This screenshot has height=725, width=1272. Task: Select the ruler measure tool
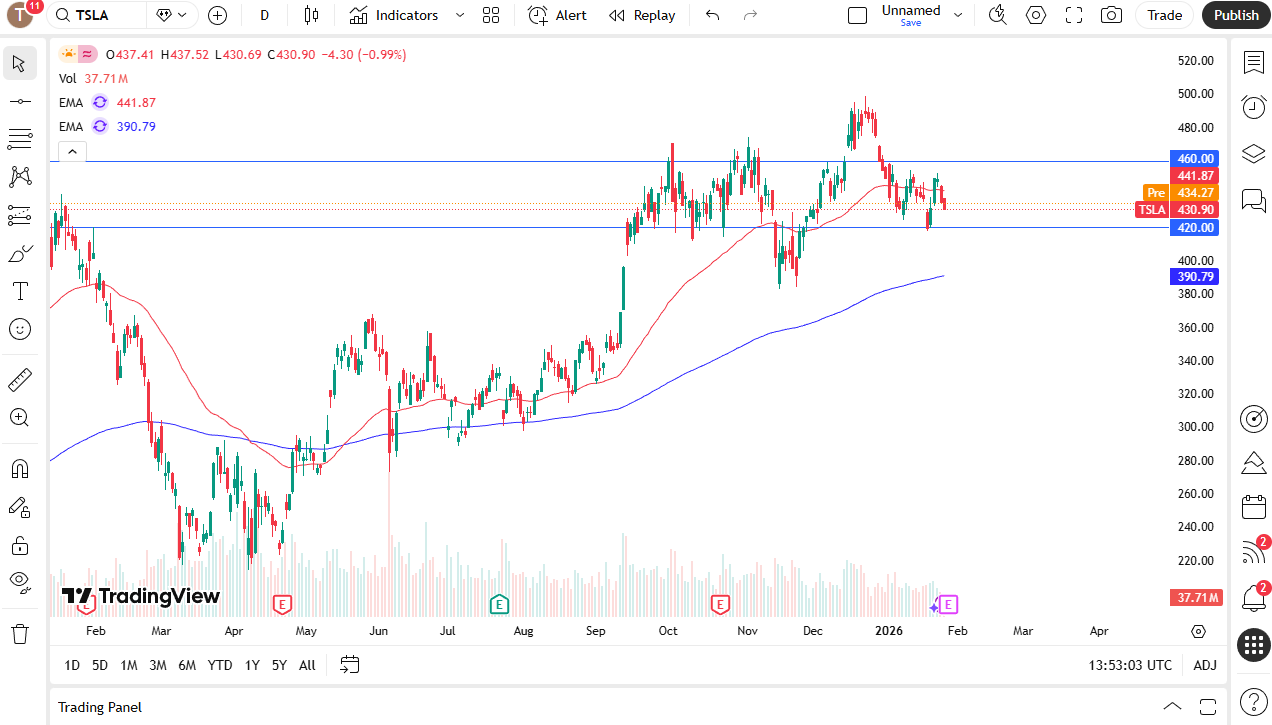(x=19, y=380)
